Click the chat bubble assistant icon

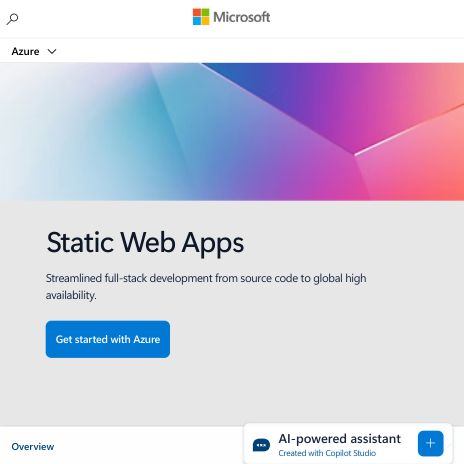261,445
